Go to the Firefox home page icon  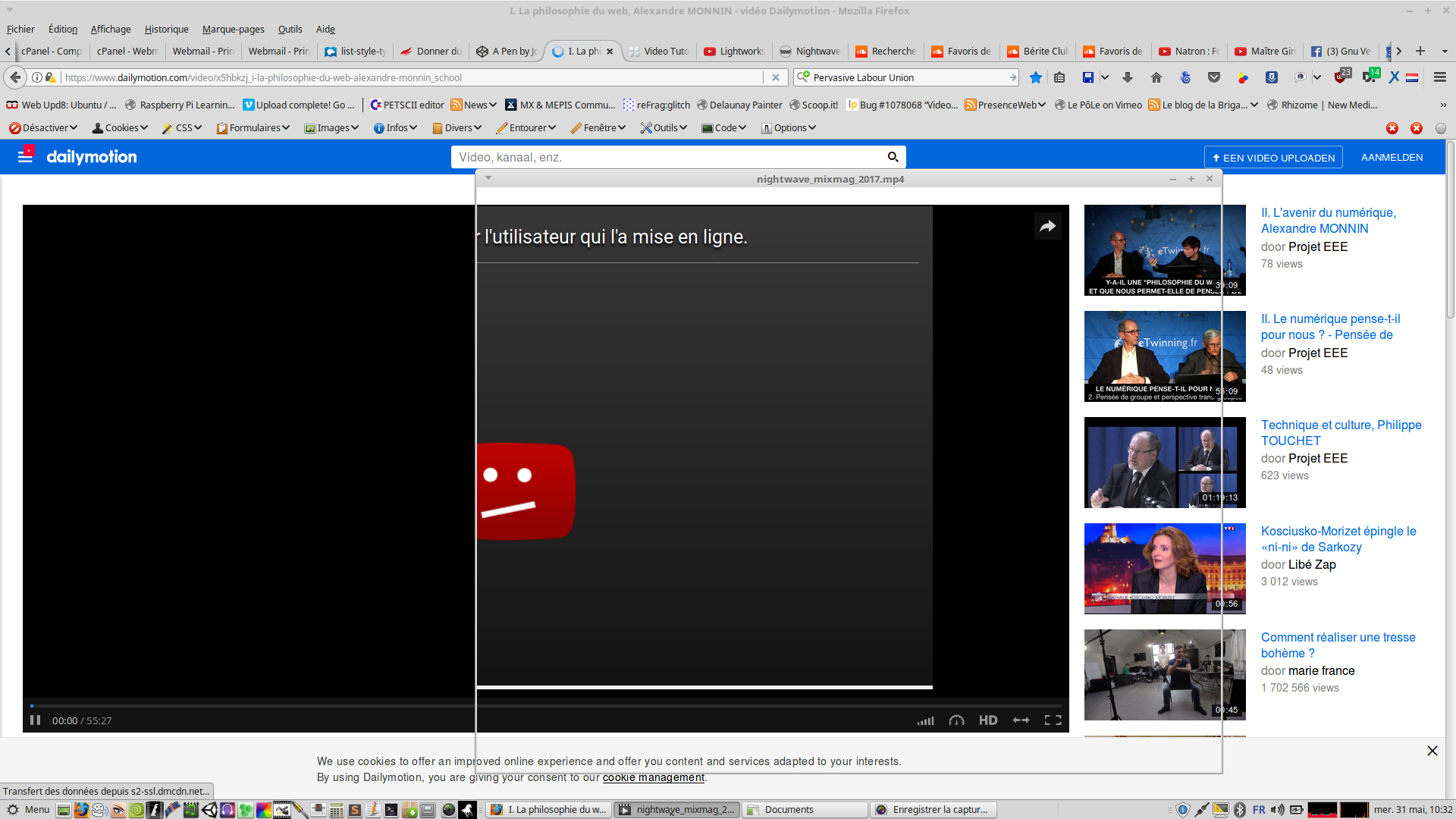[x=1156, y=77]
